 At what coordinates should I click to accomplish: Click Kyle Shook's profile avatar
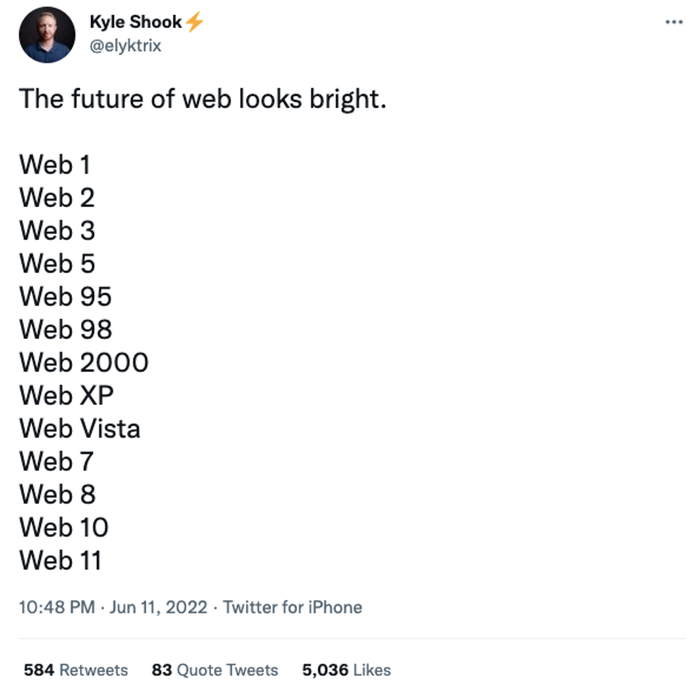(47, 35)
